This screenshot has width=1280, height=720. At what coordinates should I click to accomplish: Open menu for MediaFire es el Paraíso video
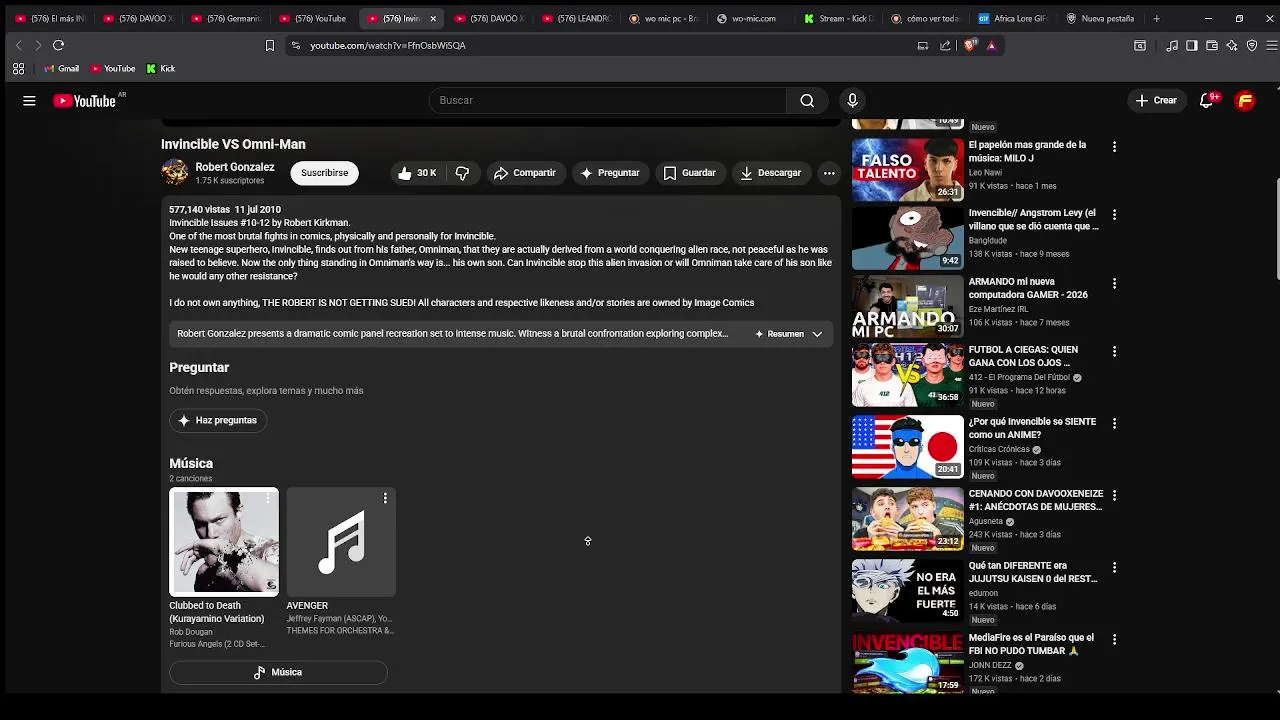tap(1114, 639)
